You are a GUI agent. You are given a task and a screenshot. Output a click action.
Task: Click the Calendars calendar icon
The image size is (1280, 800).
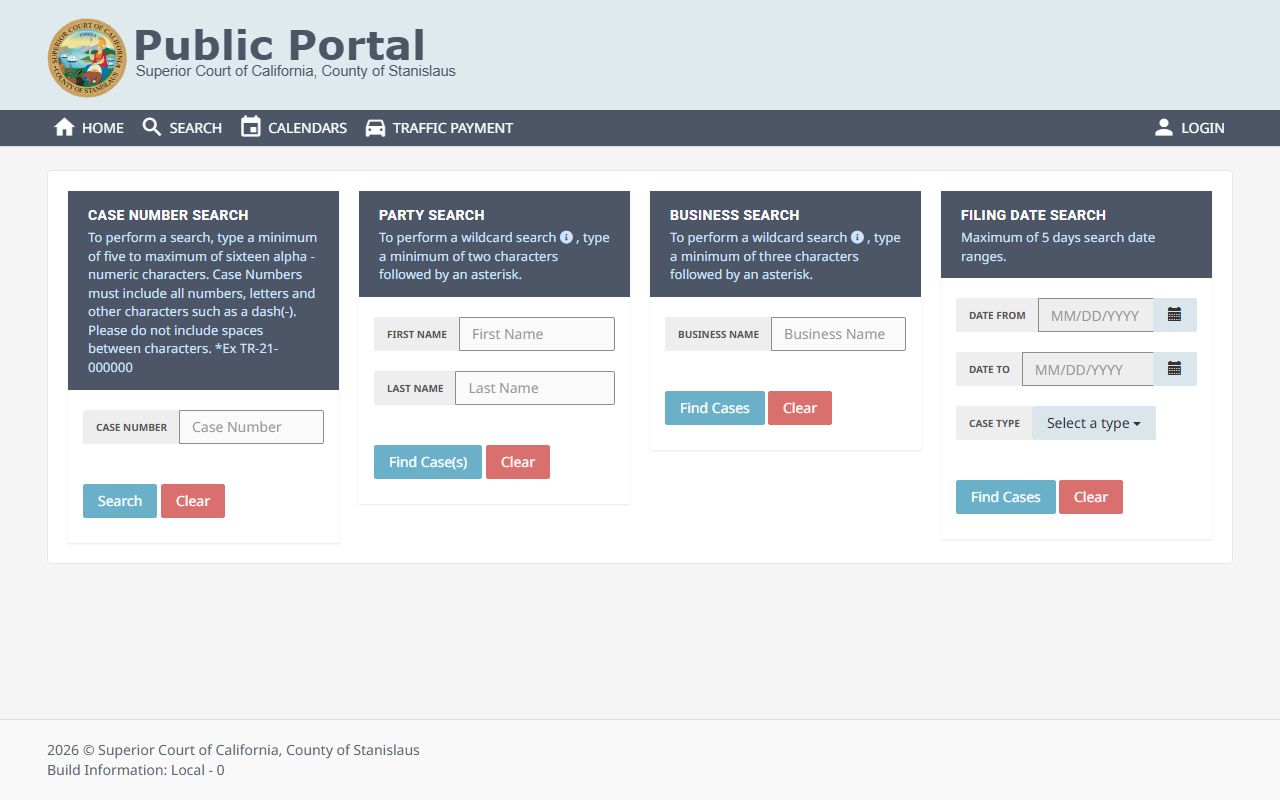coord(251,127)
